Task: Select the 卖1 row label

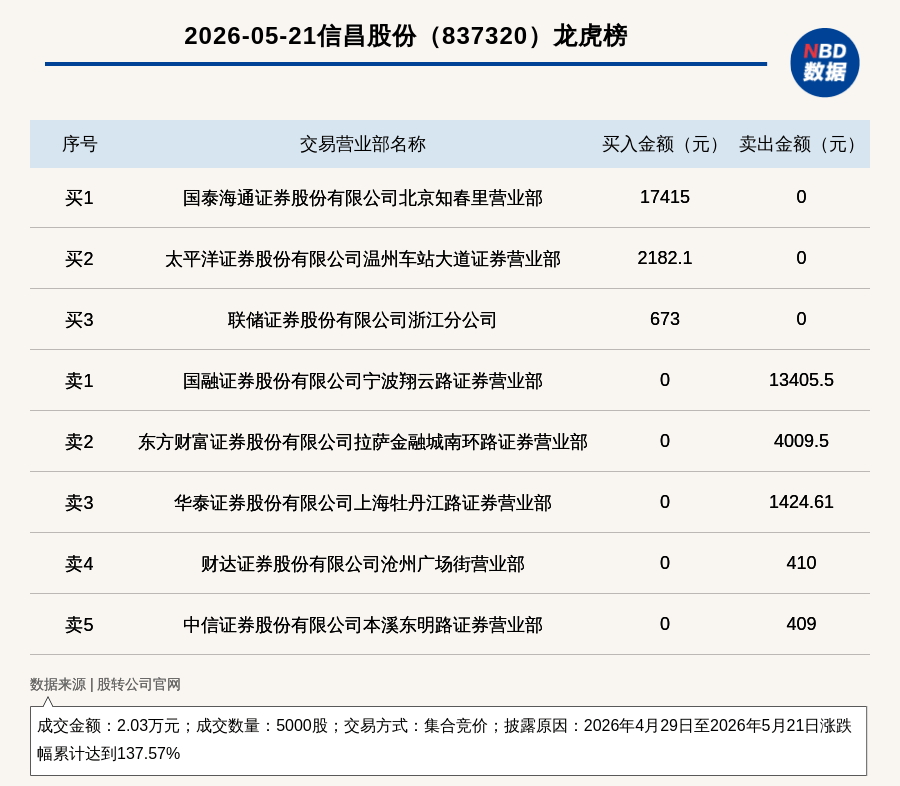Action: [79, 381]
